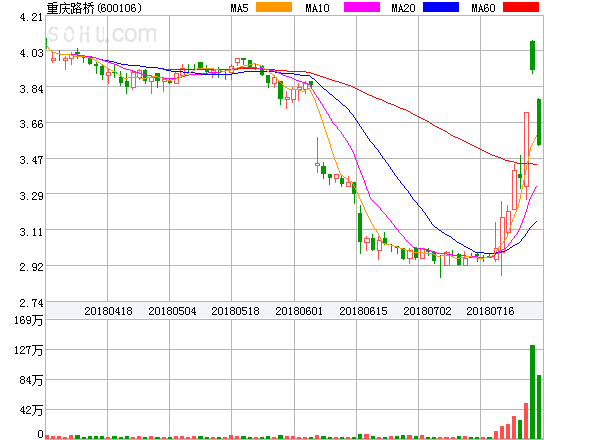Image resolution: width=600 pixels, height=440 pixels.
Task: Click the tall green candlestick near 4.03
Action: tap(532, 55)
